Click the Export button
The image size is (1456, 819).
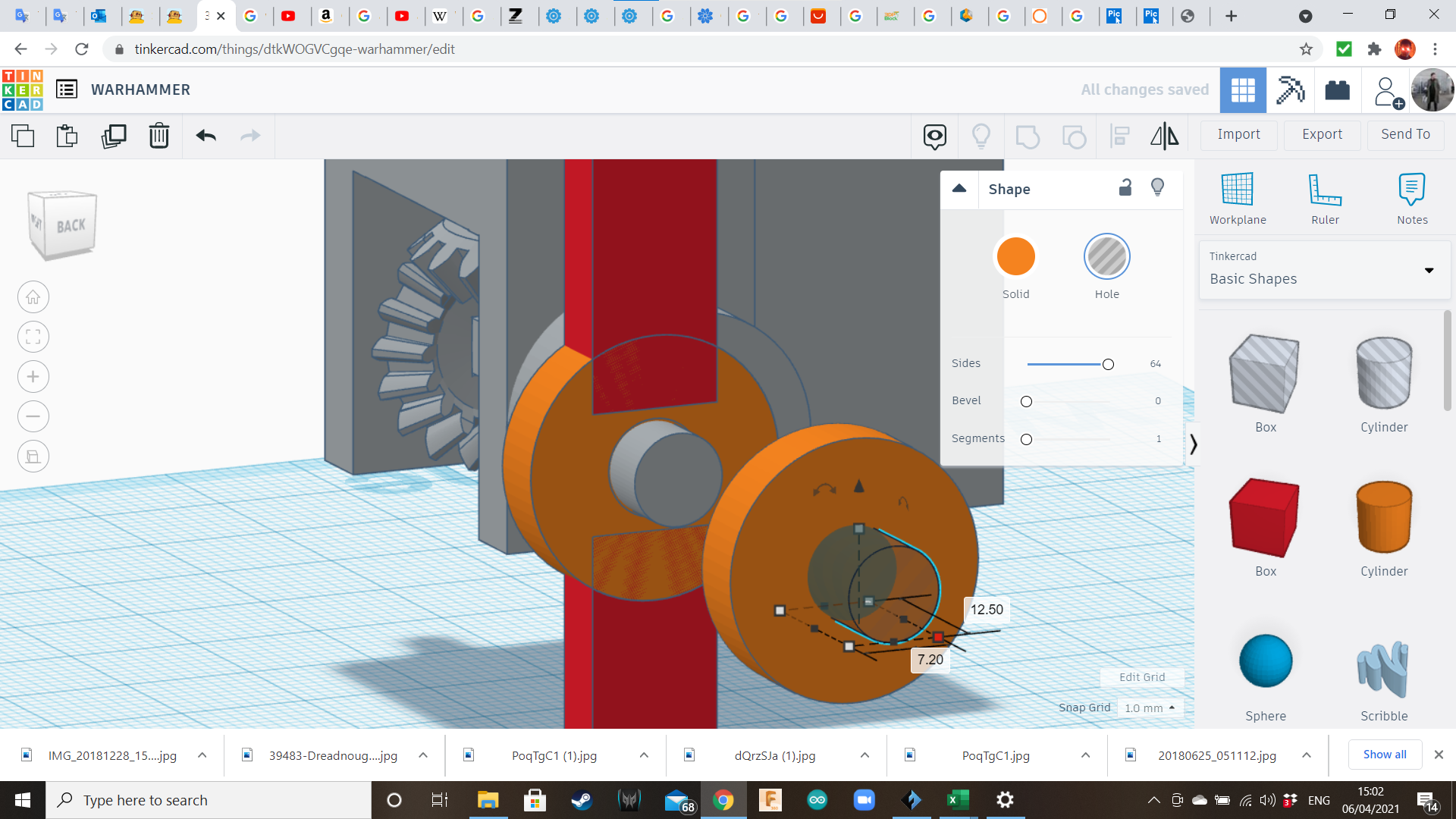tap(1322, 134)
